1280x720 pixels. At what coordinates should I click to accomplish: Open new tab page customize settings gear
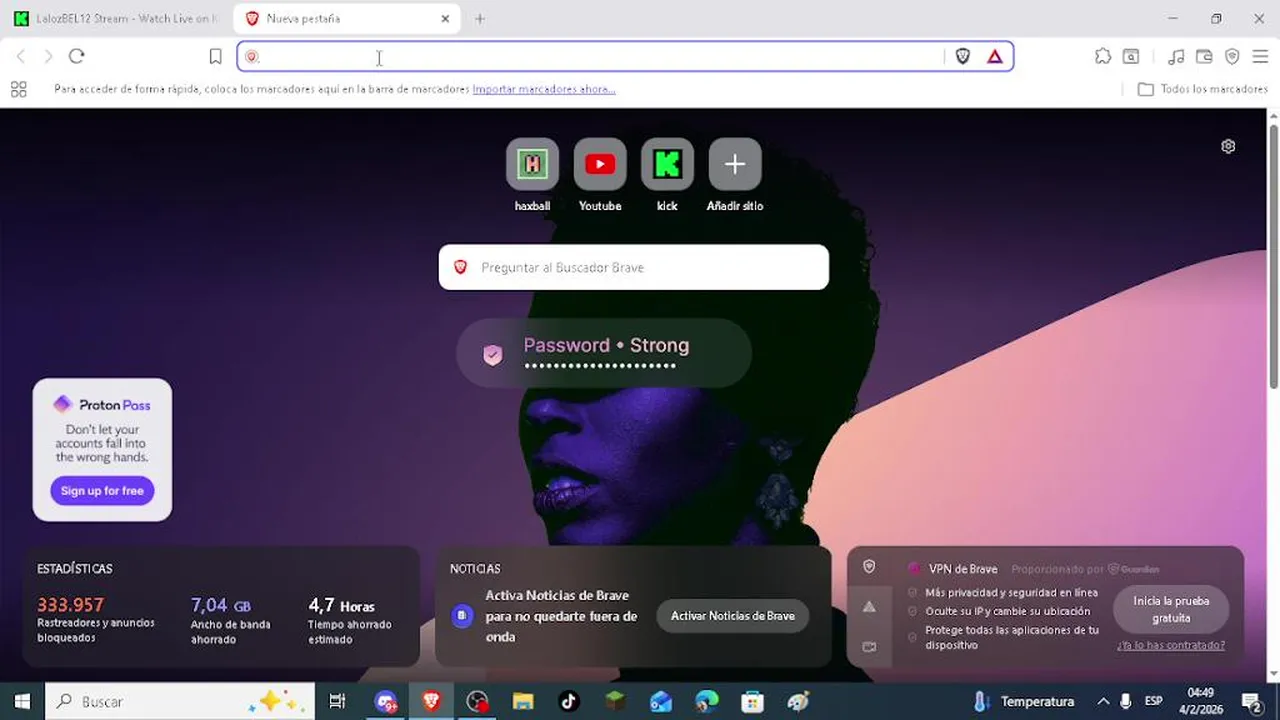click(1228, 146)
